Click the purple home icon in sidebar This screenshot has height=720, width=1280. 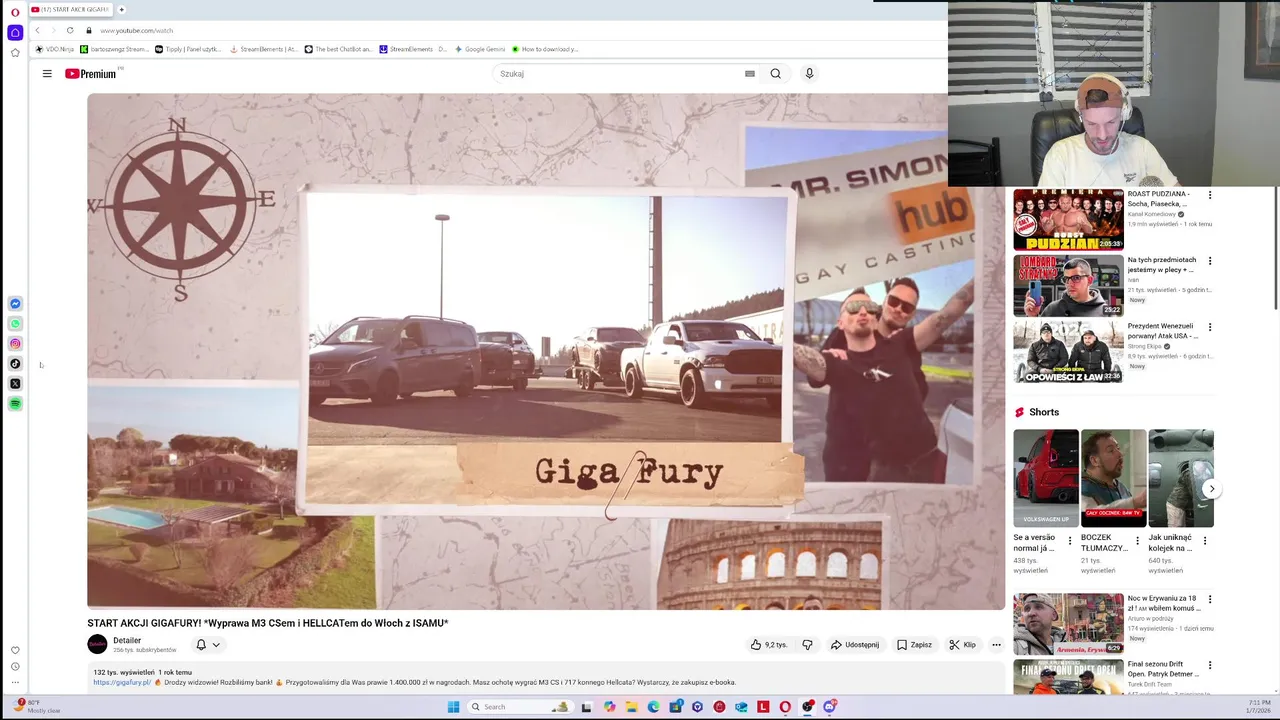(15, 32)
